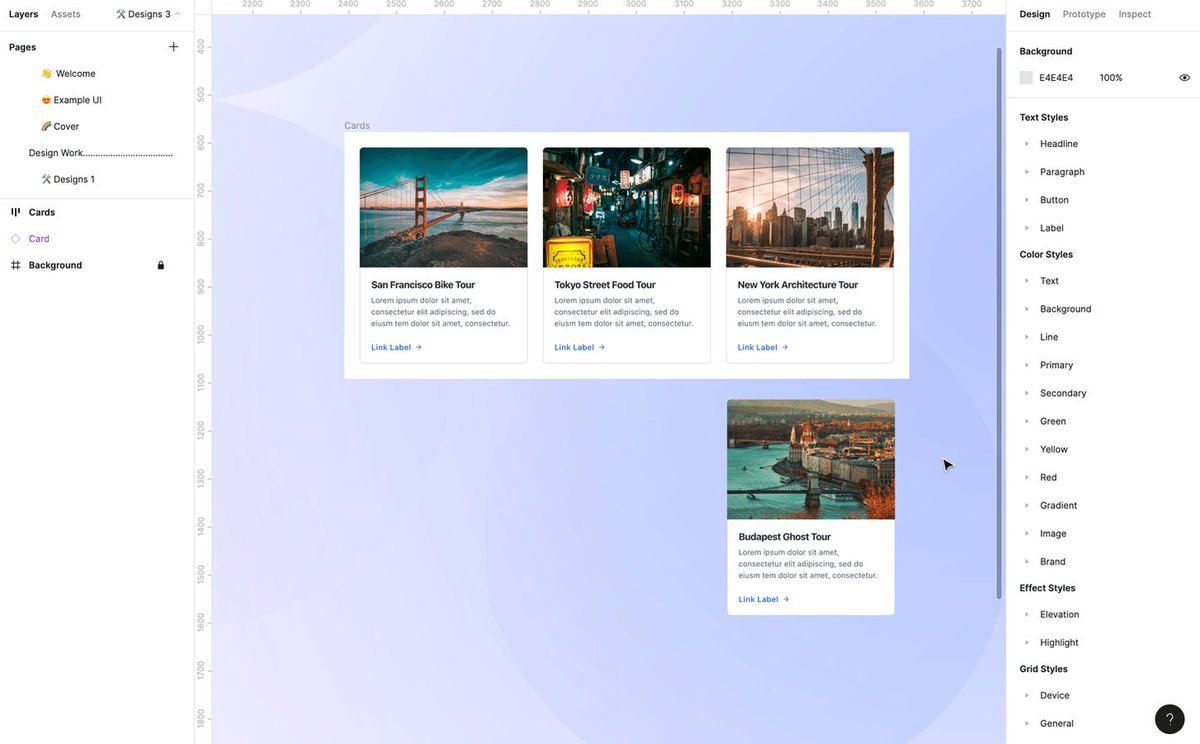1200x744 pixels.
Task: Expand the Headline text style
Action: coord(1027,144)
